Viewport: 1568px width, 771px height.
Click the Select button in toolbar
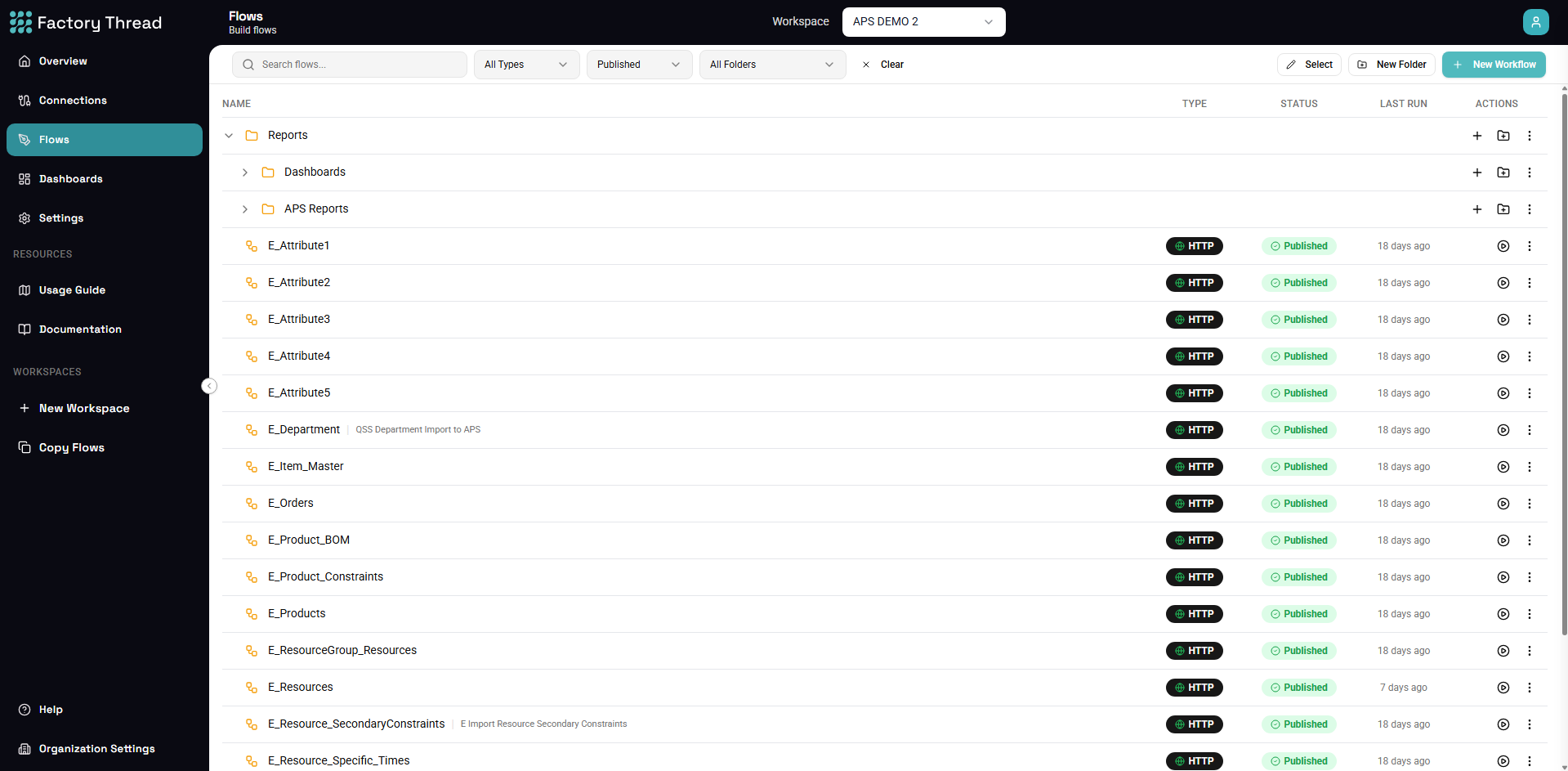click(1309, 65)
